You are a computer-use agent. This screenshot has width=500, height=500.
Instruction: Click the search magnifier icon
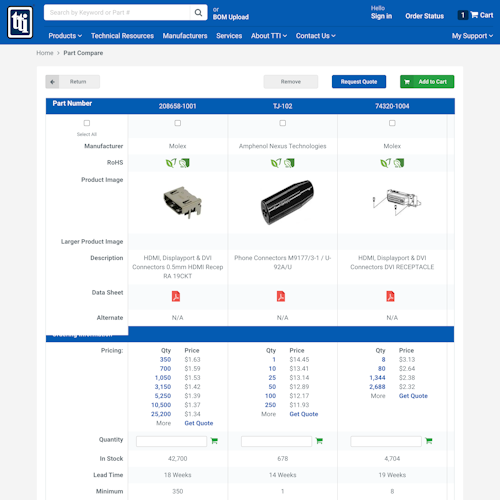(x=198, y=13)
